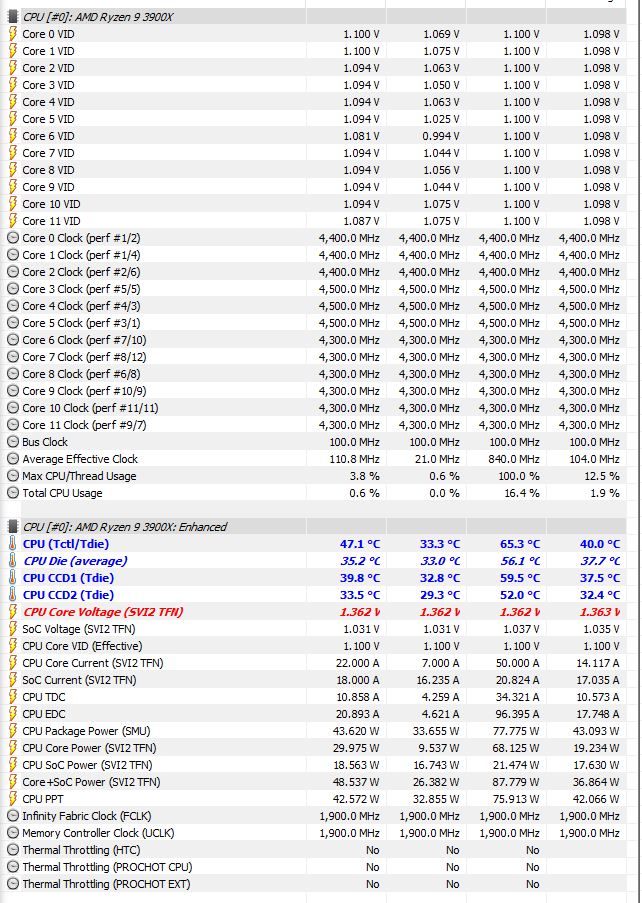The height and width of the screenshot is (903, 642).
Task: Select 'Core 9 Clock (perf #10/9)' label
Action: [84, 390]
